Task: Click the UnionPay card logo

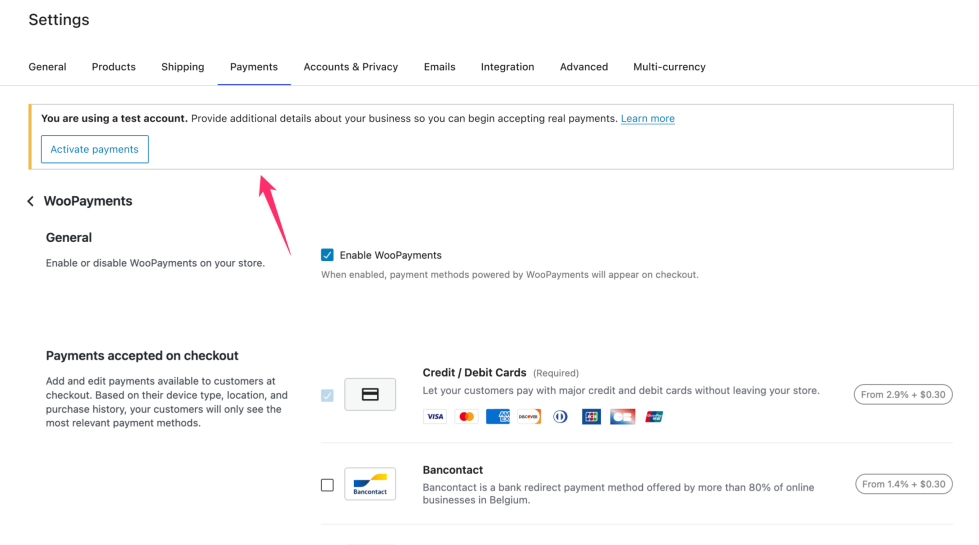Action: coord(654,417)
